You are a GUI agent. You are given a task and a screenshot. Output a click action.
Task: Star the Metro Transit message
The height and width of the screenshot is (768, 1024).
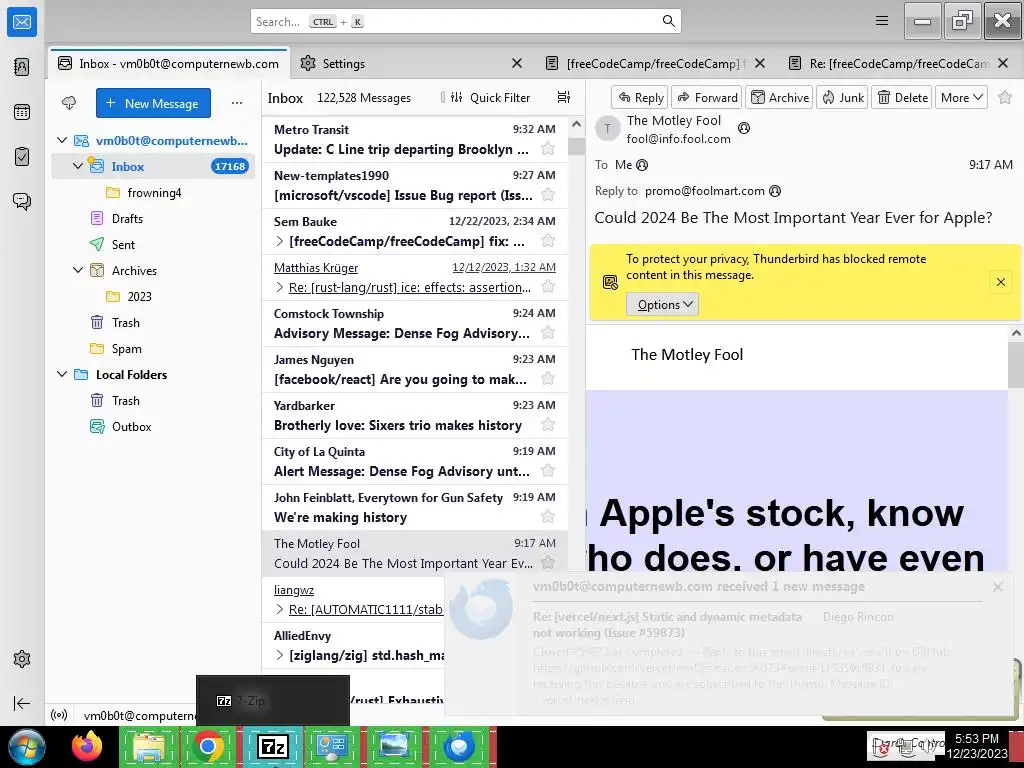click(x=548, y=149)
